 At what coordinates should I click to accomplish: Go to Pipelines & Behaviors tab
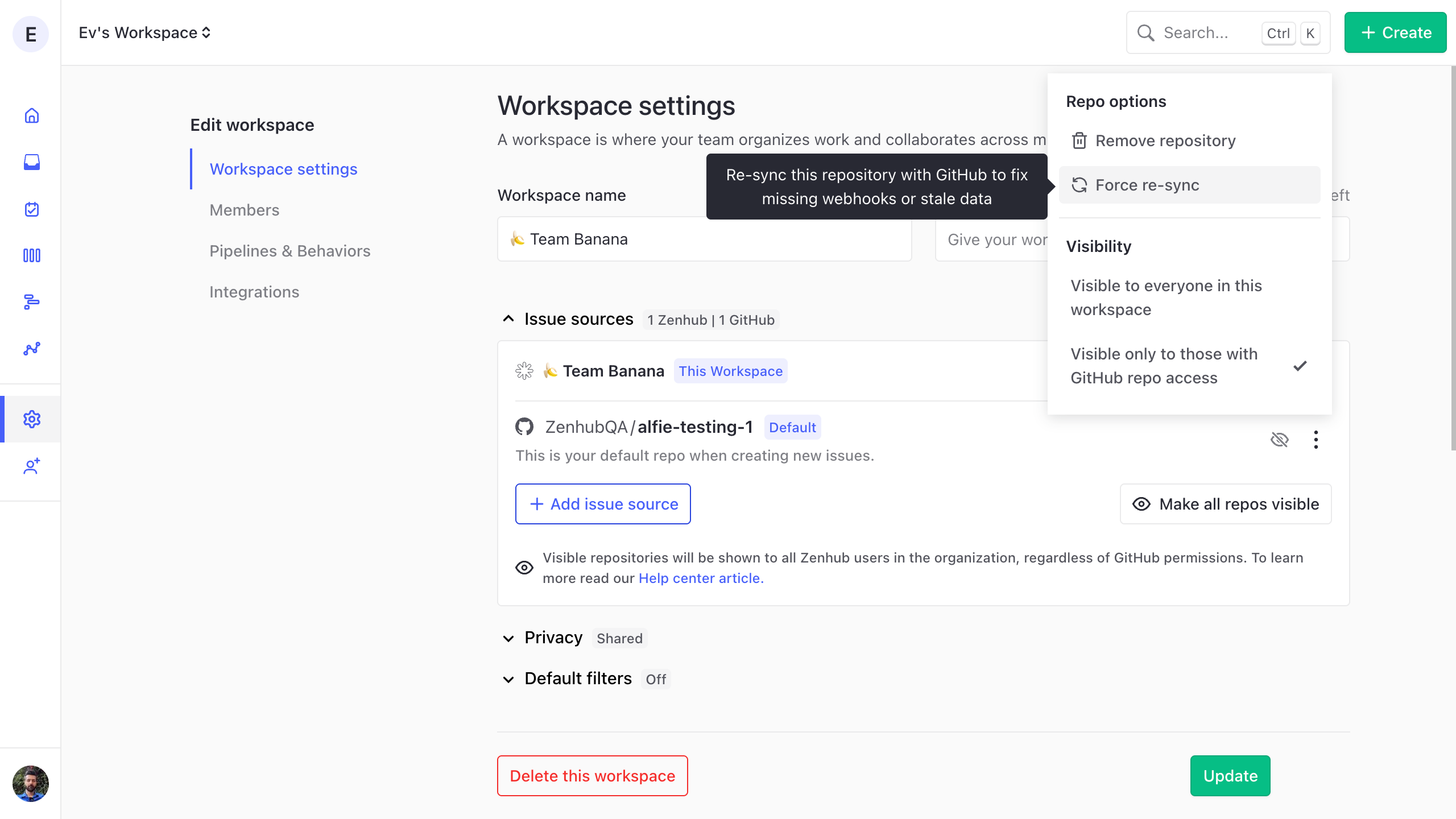click(290, 251)
